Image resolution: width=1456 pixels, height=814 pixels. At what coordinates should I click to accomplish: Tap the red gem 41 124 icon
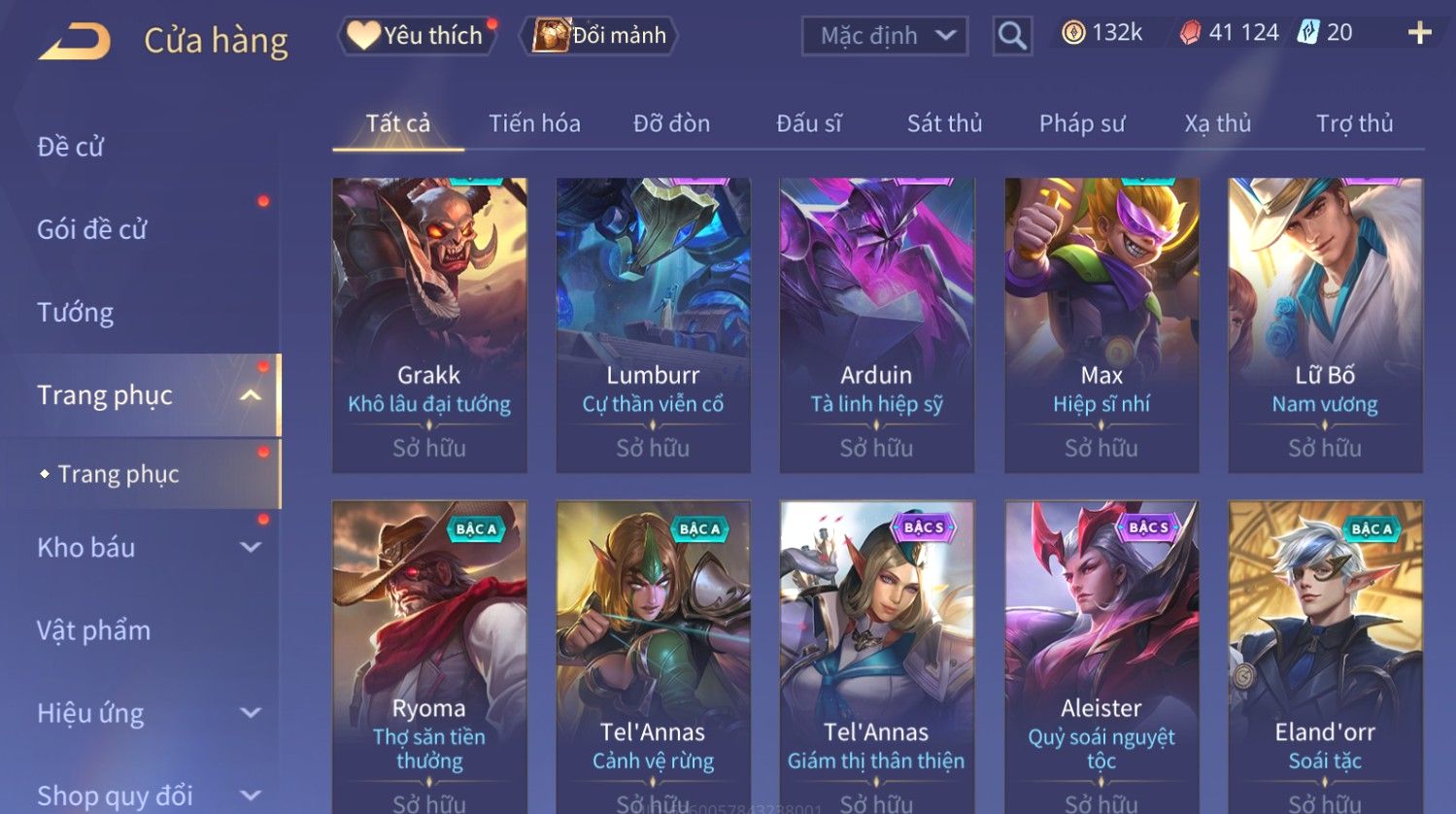click(1190, 33)
